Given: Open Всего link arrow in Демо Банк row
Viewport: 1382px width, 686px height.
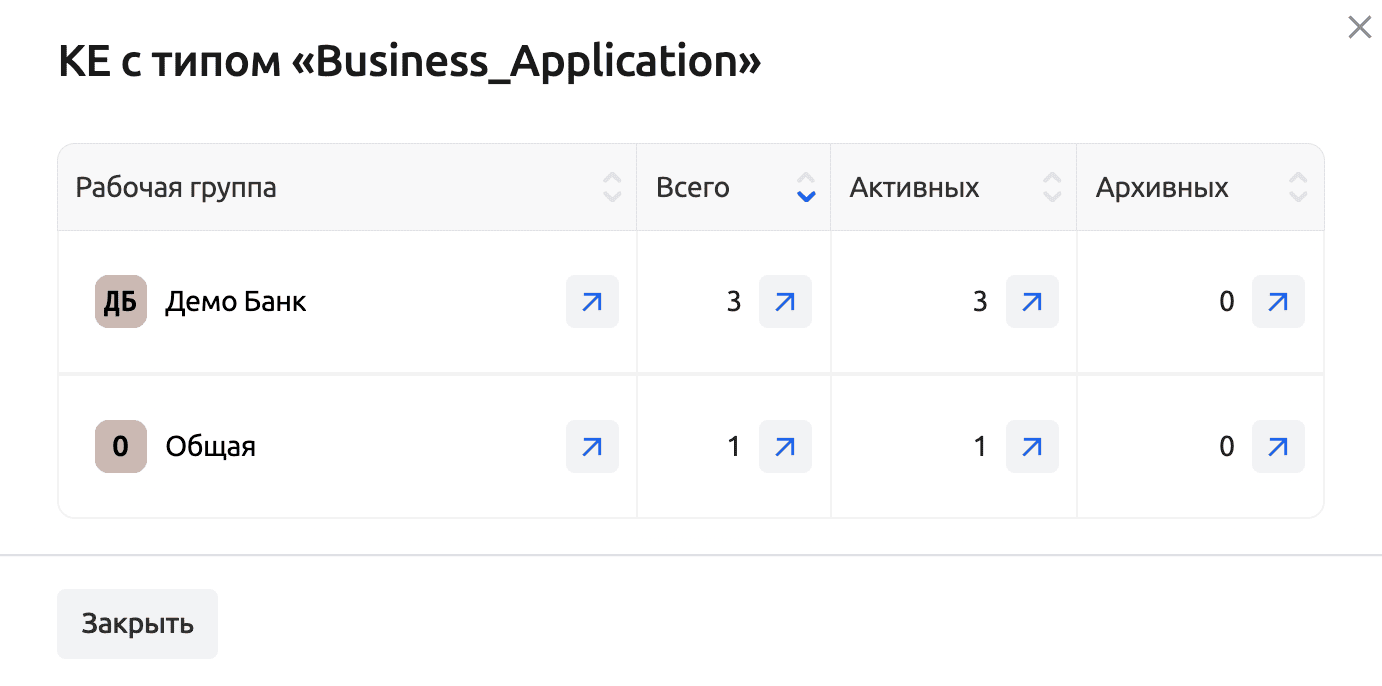Looking at the screenshot, I should coord(785,301).
